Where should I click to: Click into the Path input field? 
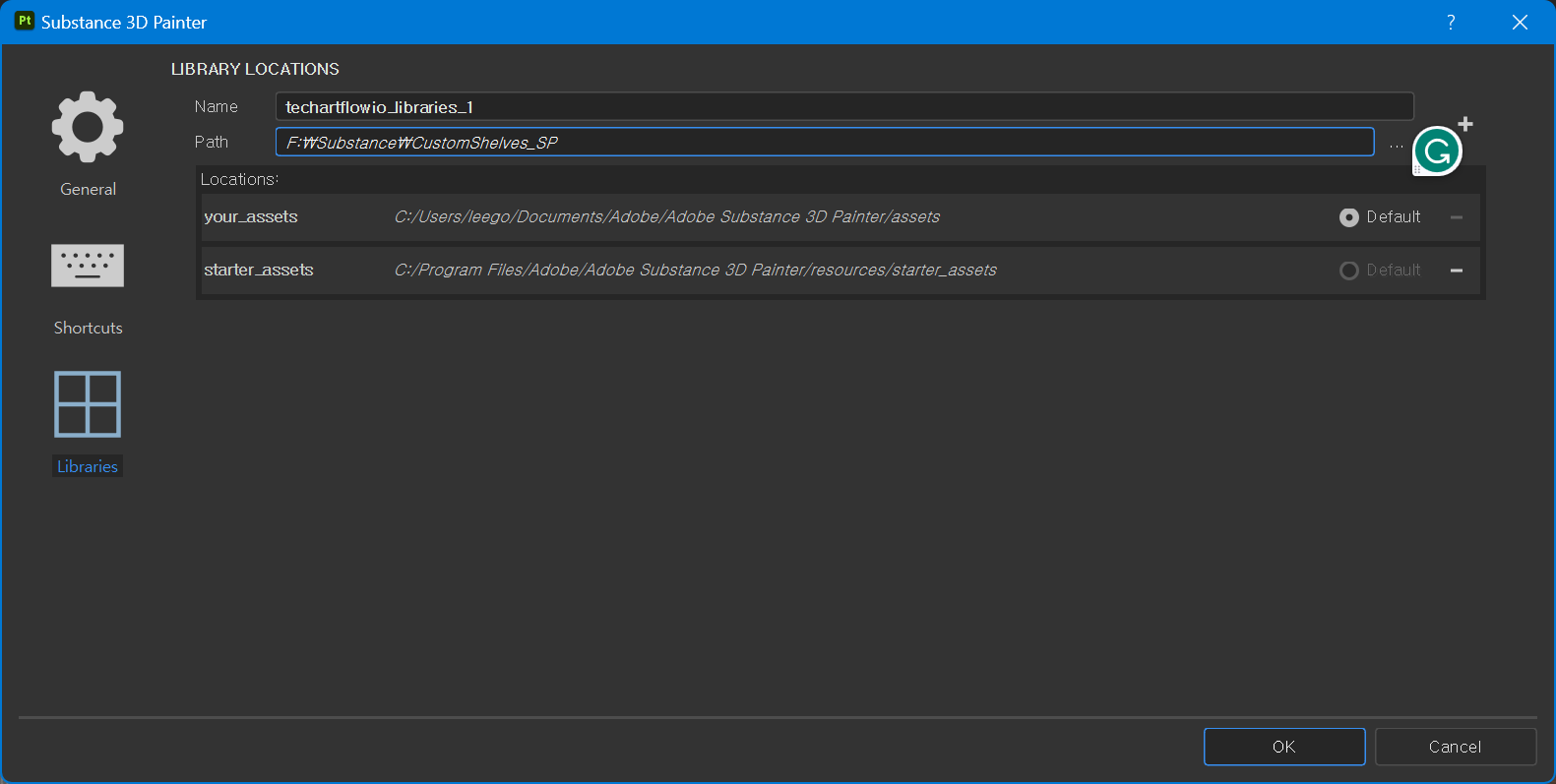(825, 142)
